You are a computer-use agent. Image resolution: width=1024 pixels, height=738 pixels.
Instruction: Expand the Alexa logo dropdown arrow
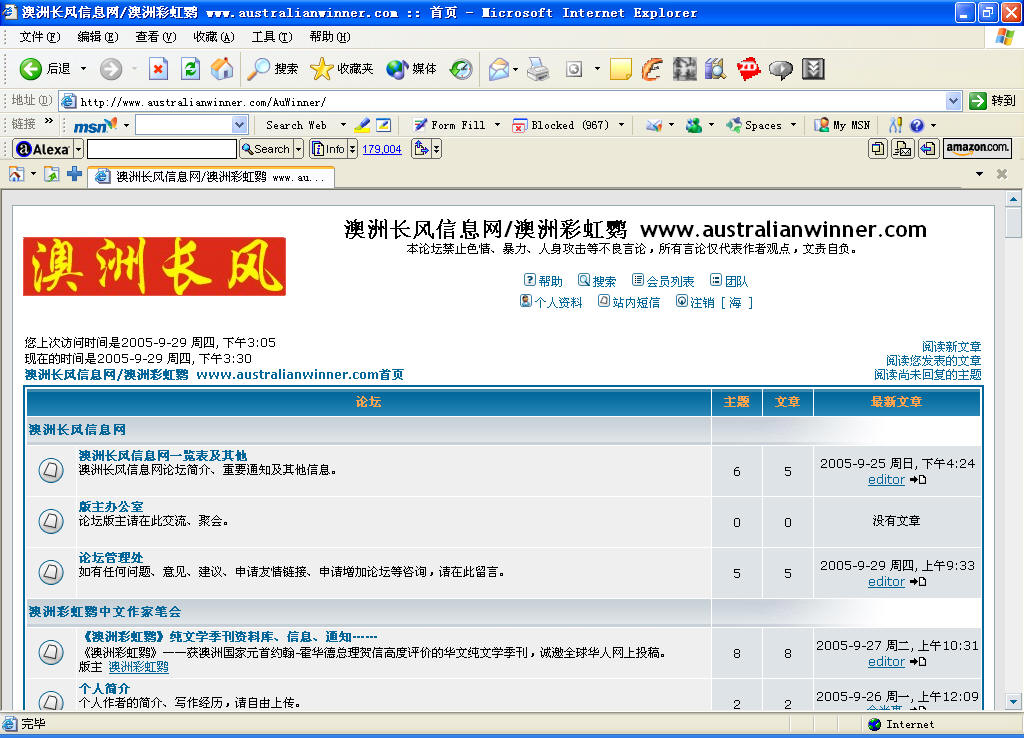(78, 150)
